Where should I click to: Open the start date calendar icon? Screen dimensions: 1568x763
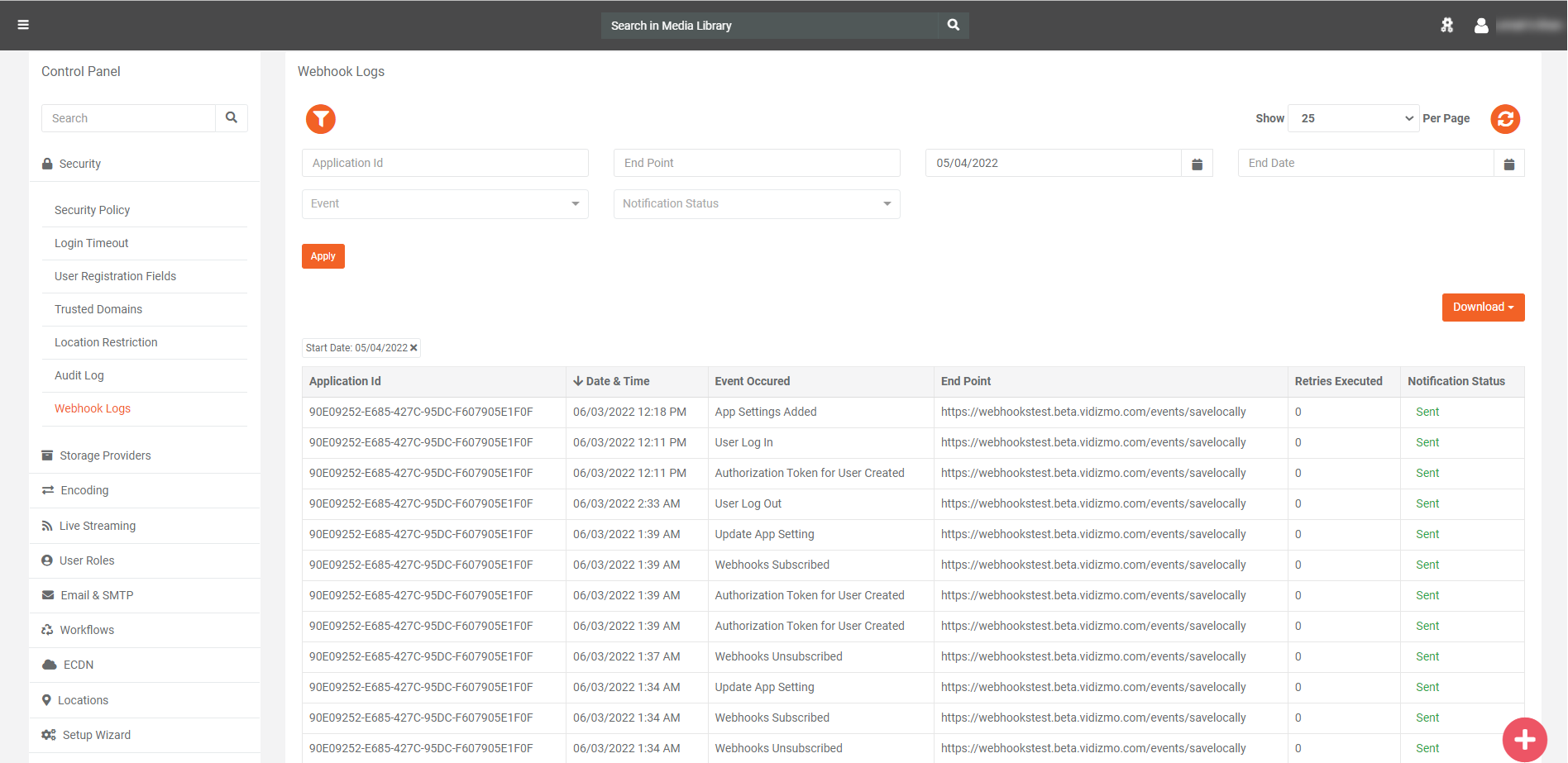(1197, 164)
